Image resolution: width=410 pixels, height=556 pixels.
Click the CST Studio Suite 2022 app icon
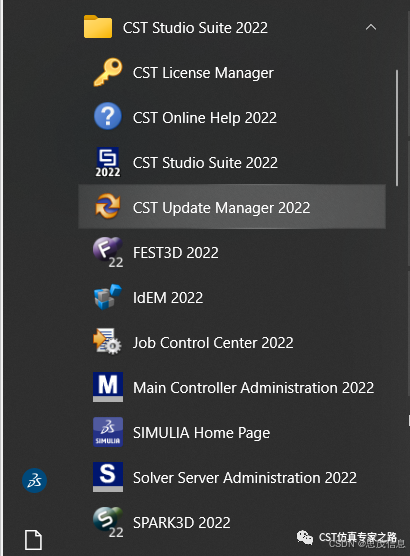(x=108, y=162)
